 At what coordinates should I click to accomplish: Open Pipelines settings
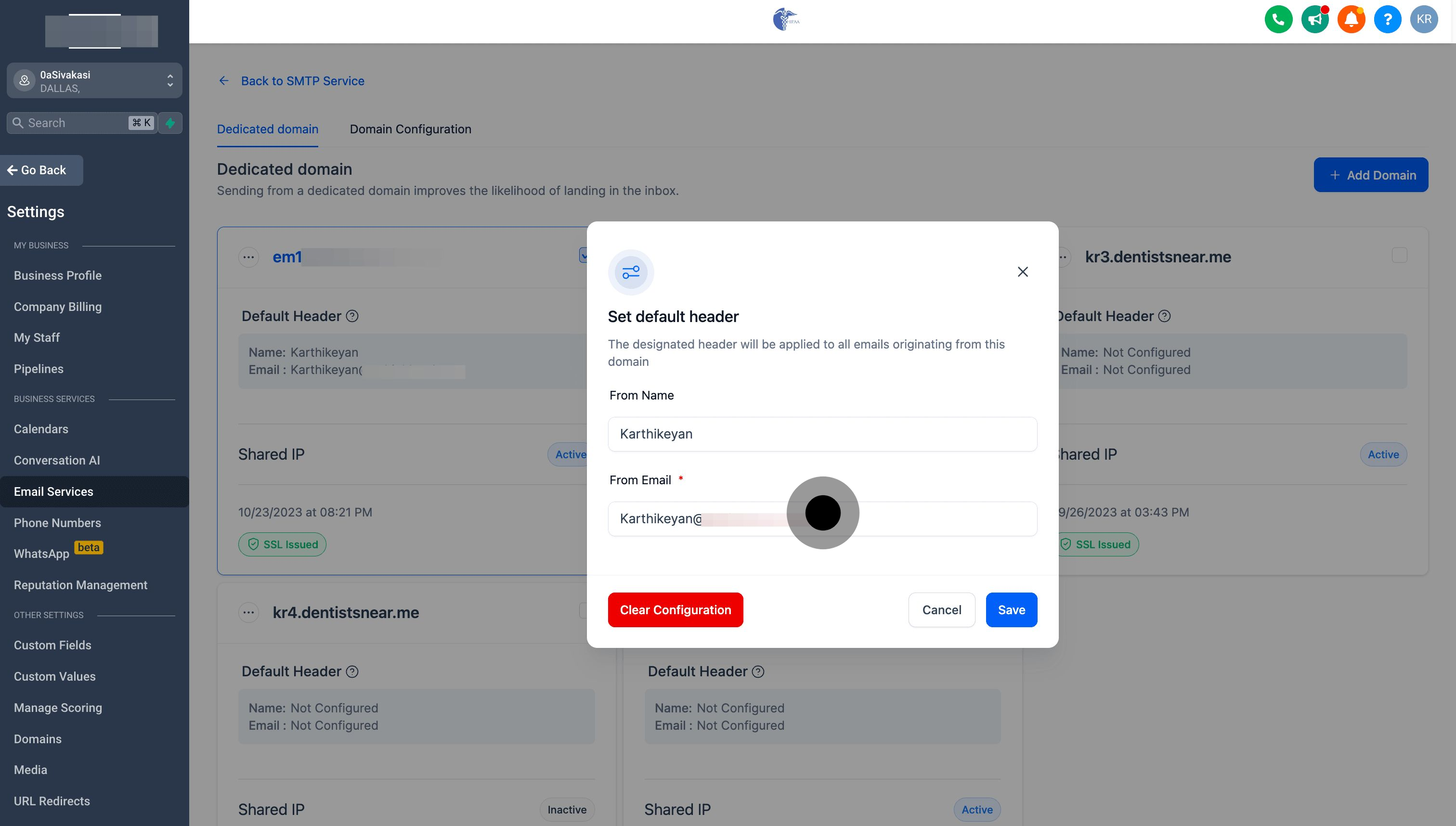pyautogui.click(x=39, y=369)
